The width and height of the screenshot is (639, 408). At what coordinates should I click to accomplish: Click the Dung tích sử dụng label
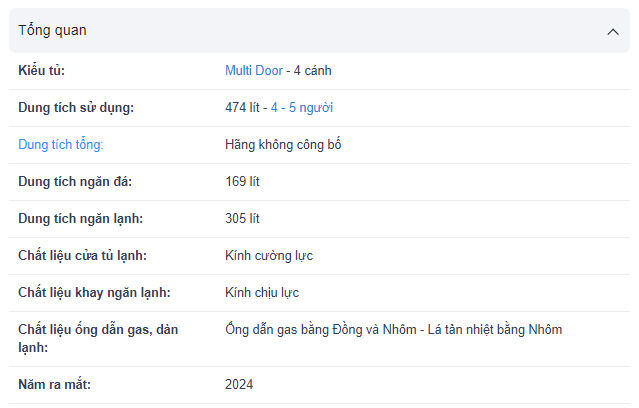click(x=76, y=108)
